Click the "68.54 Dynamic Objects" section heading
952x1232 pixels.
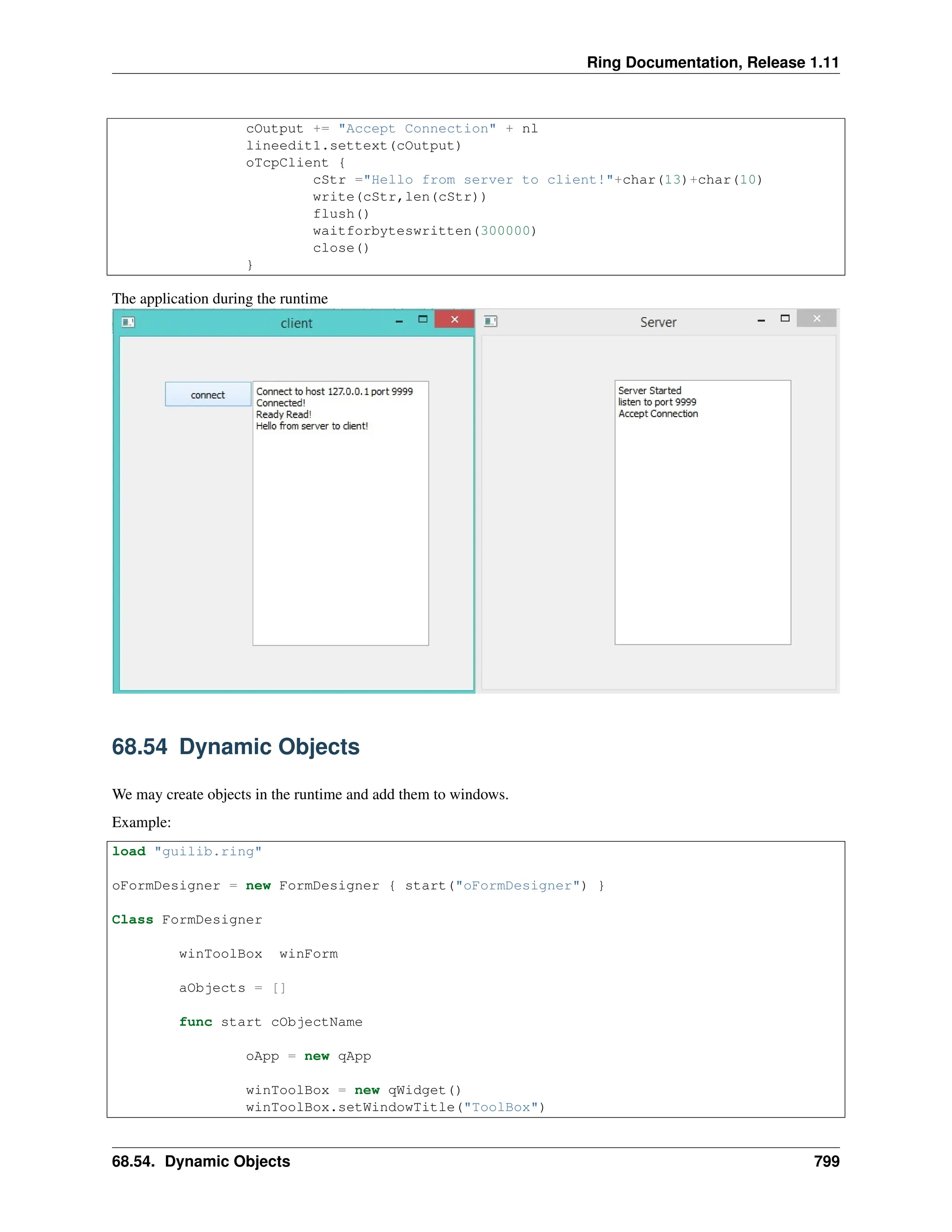coord(235,746)
